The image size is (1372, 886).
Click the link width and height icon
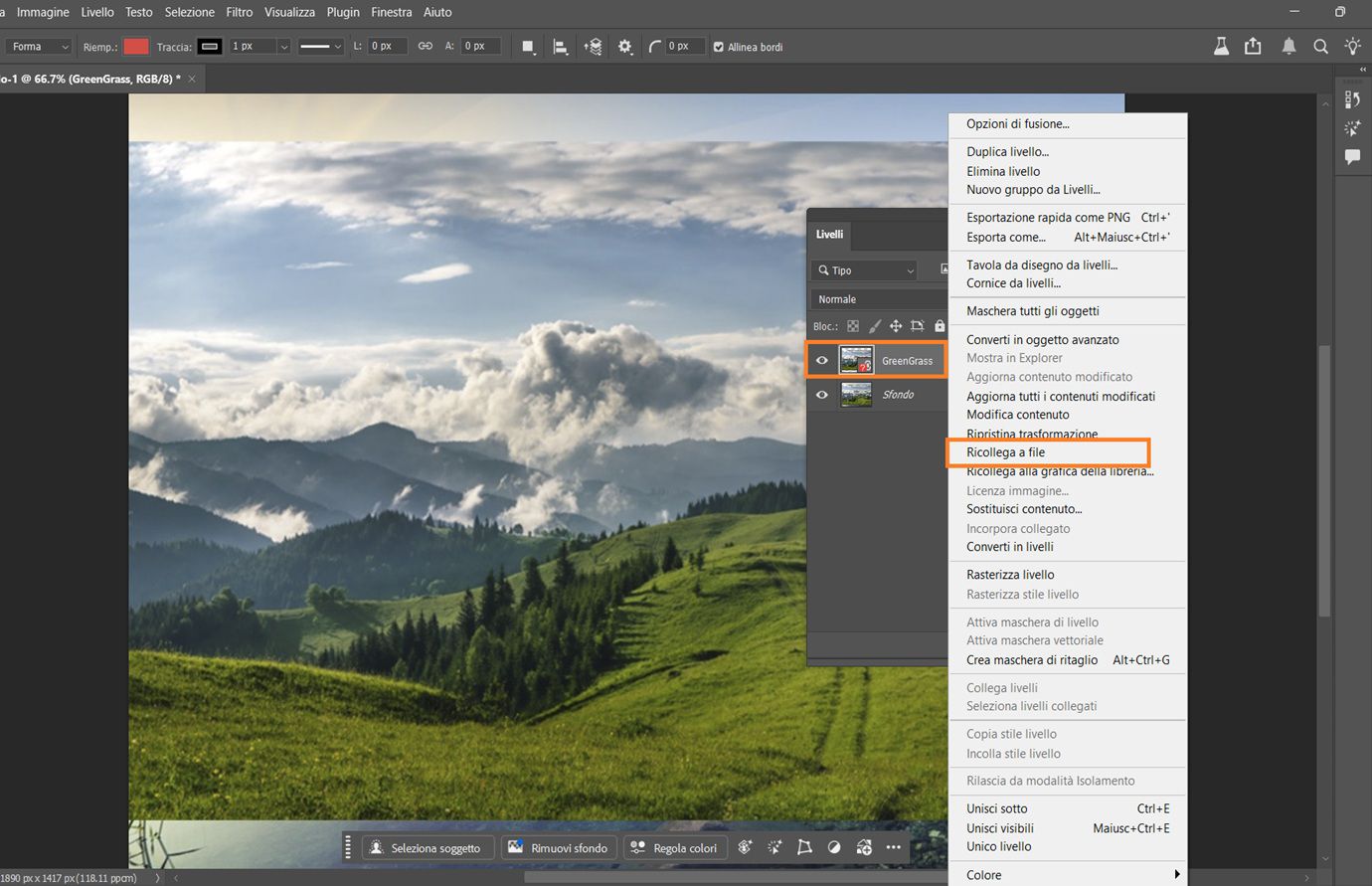(425, 46)
